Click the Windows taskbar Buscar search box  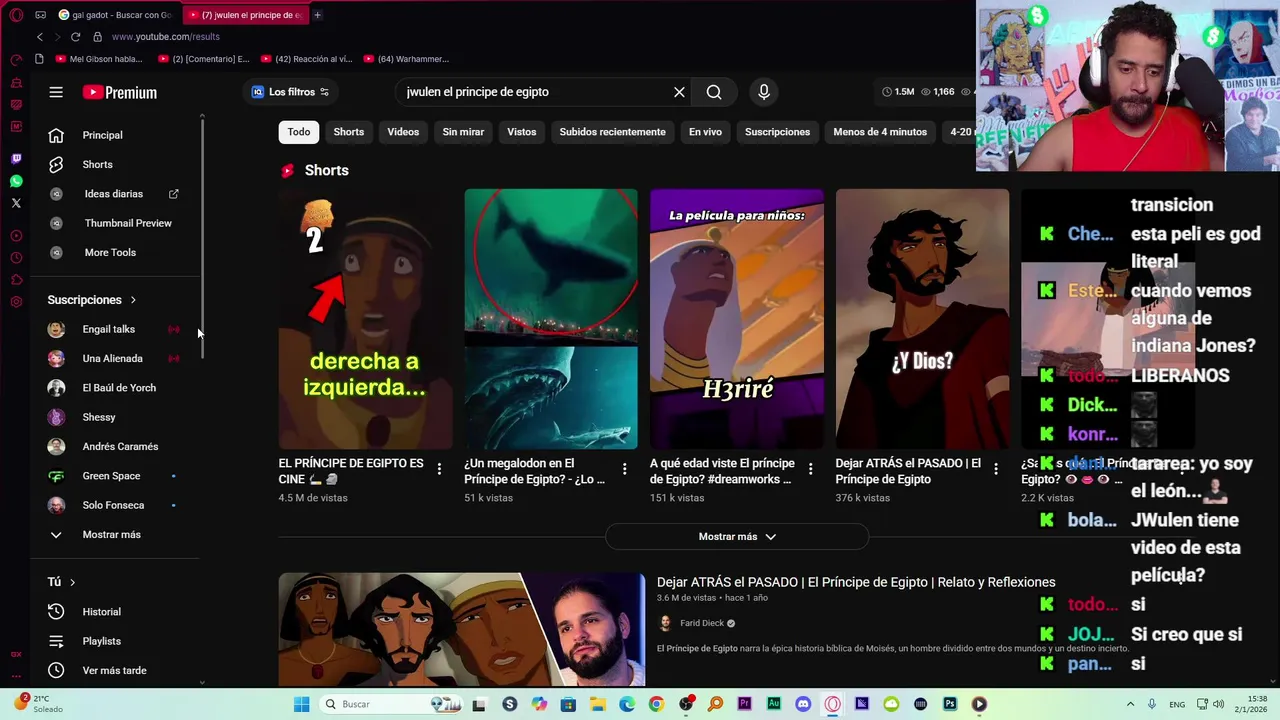click(x=392, y=704)
